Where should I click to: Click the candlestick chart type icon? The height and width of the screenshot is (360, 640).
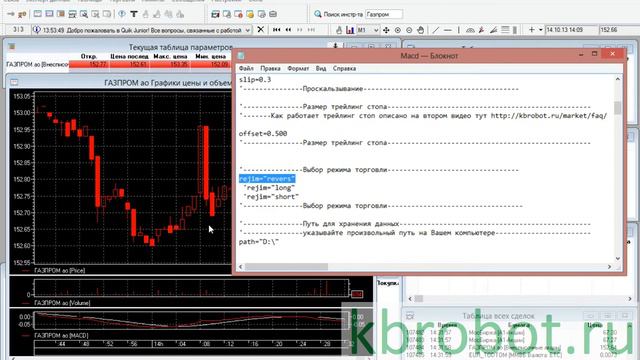[350, 30]
